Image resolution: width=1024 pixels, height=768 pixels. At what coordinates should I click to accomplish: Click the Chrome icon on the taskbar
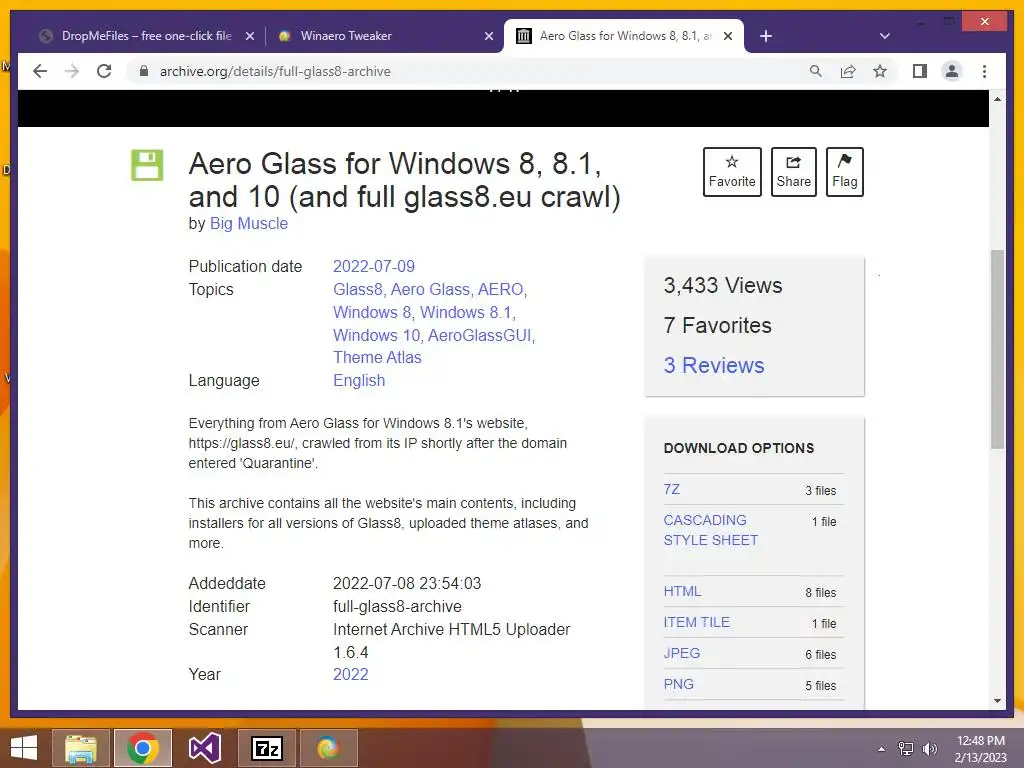(143, 748)
